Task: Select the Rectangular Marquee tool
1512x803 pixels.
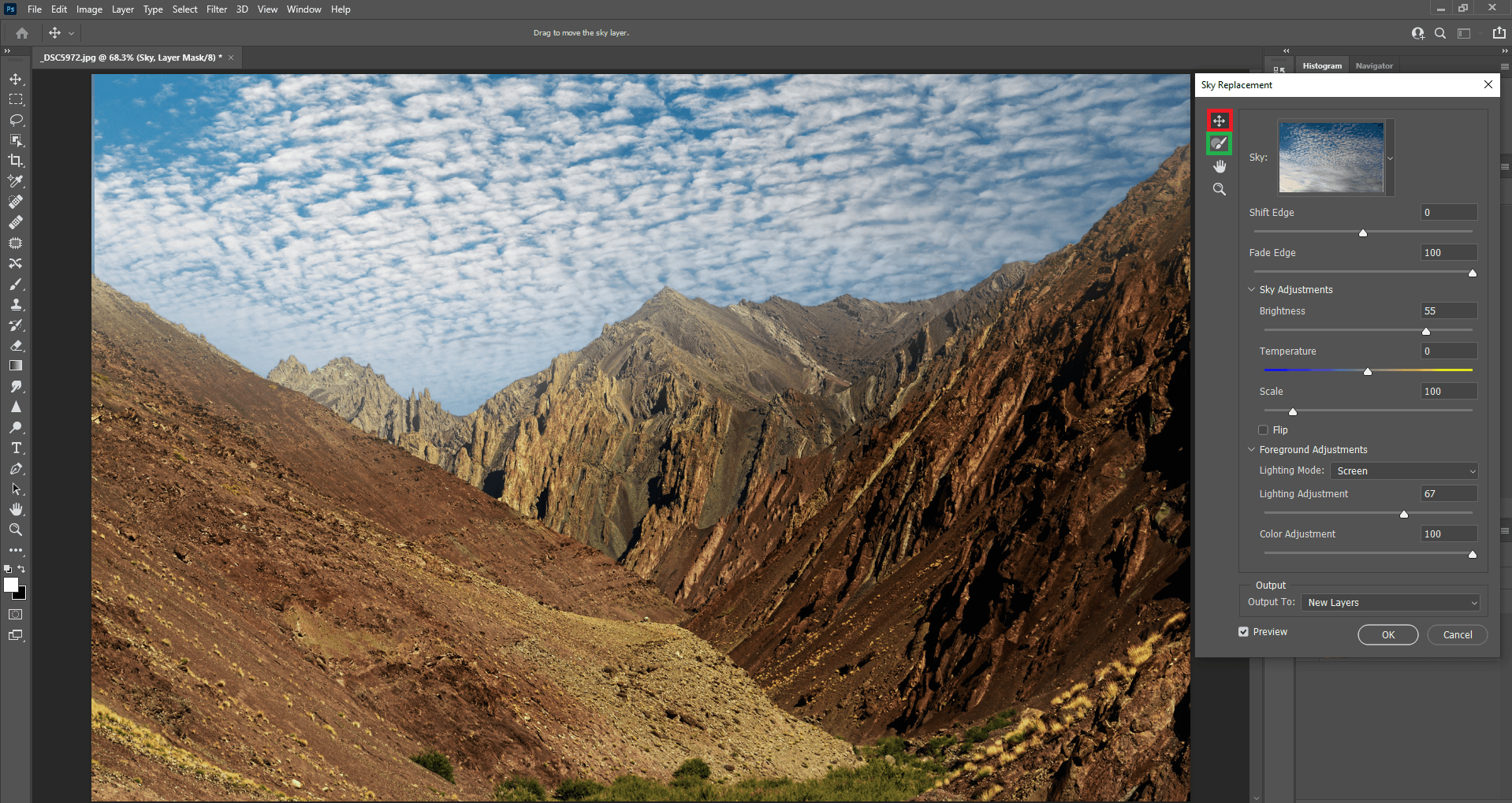Action: [16, 99]
